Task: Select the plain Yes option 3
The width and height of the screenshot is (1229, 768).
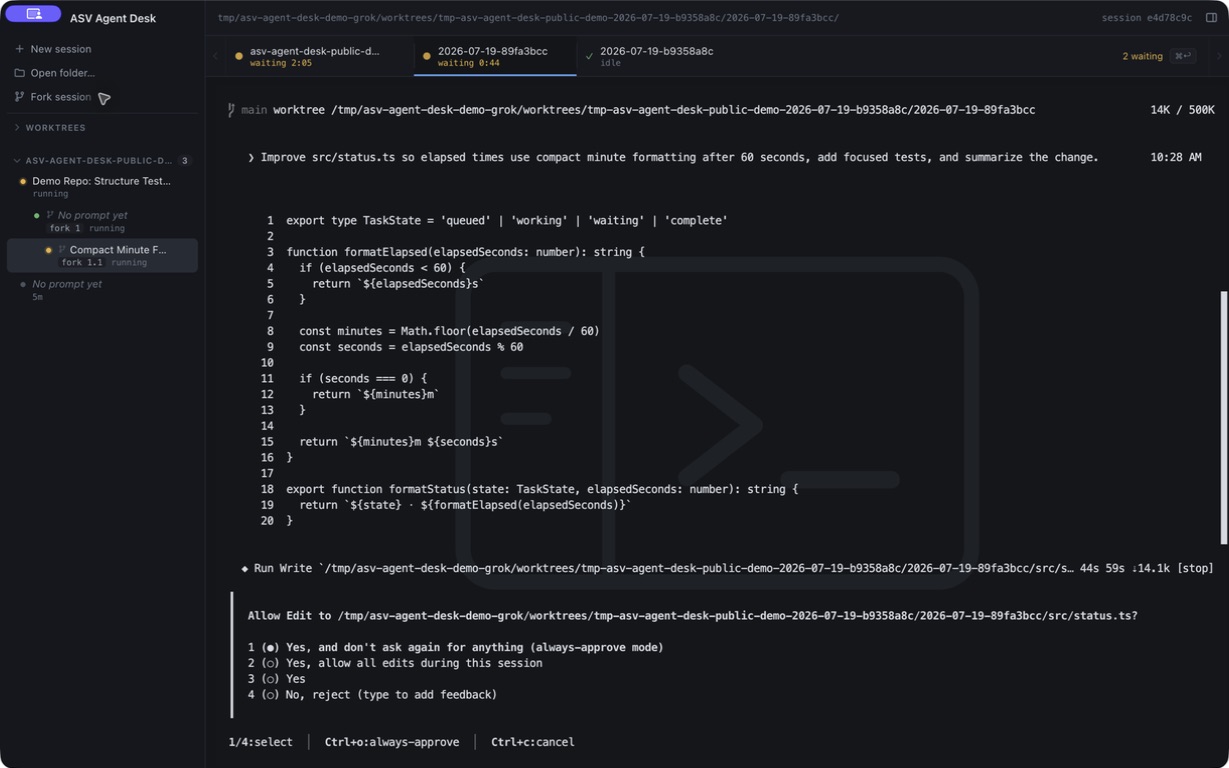Action: pyautogui.click(x=276, y=679)
